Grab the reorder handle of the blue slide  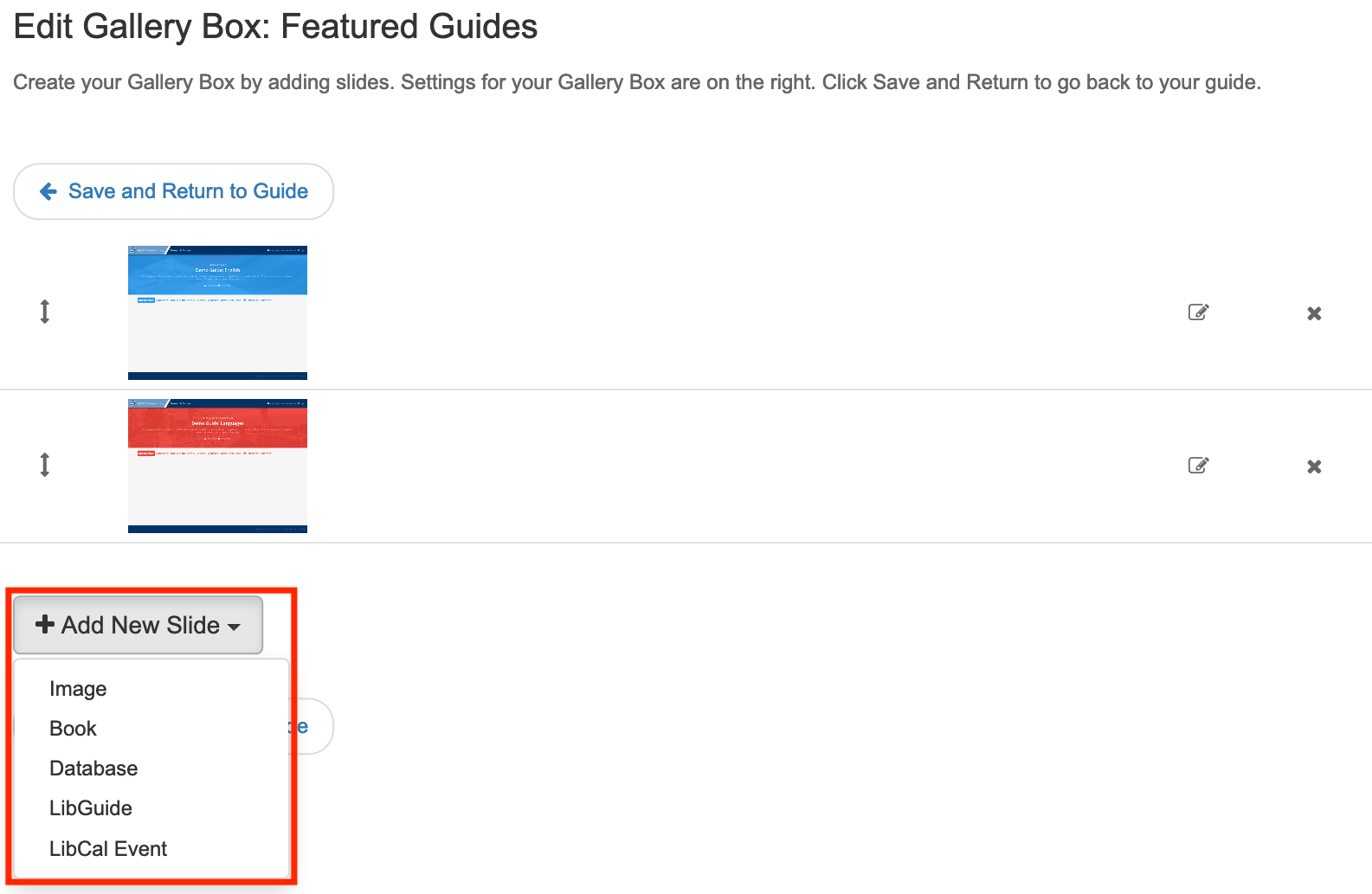(45, 312)
